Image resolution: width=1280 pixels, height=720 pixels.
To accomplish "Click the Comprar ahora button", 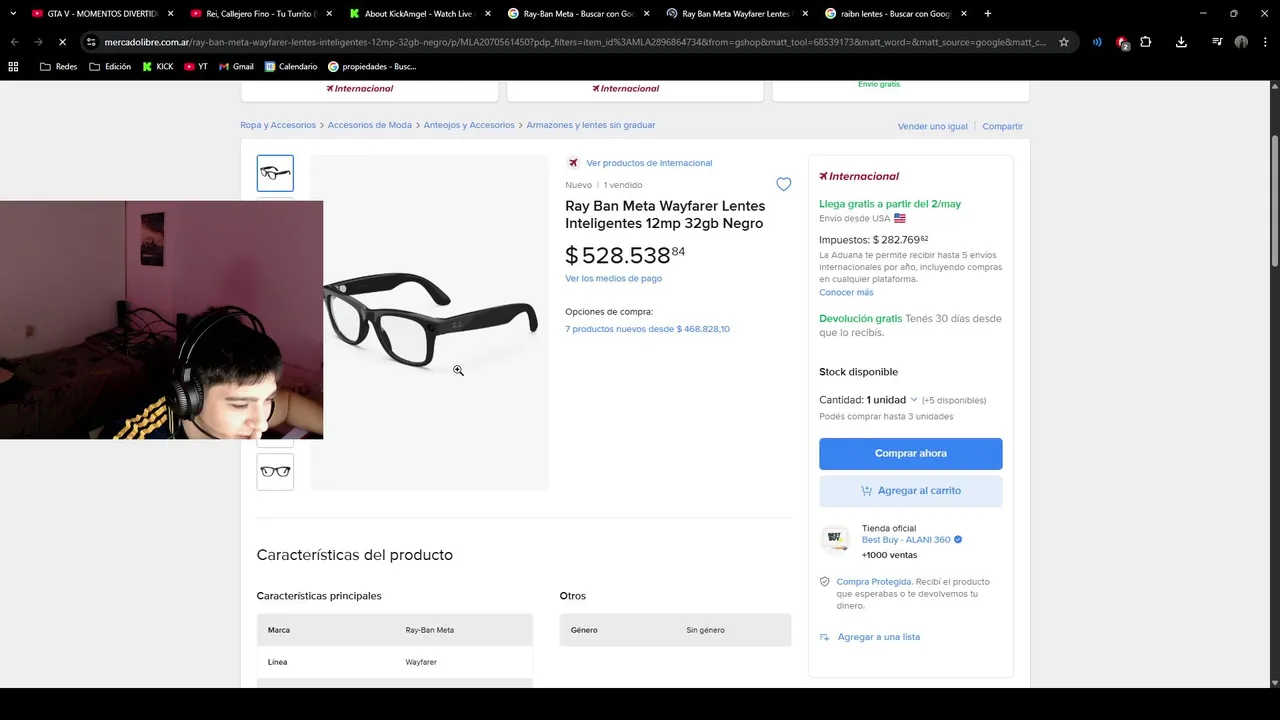I will (911, 453).
